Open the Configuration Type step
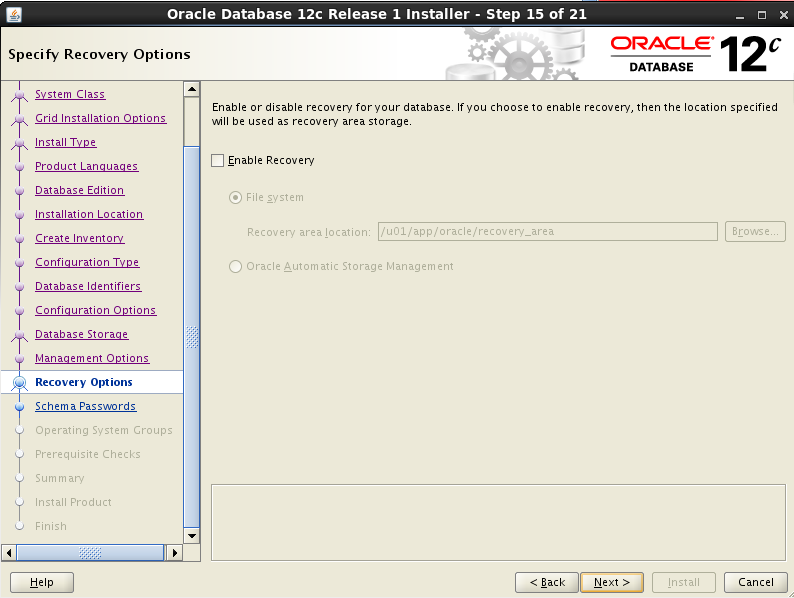This screenshot has height=598, width=794. click(x=87, y=262)
